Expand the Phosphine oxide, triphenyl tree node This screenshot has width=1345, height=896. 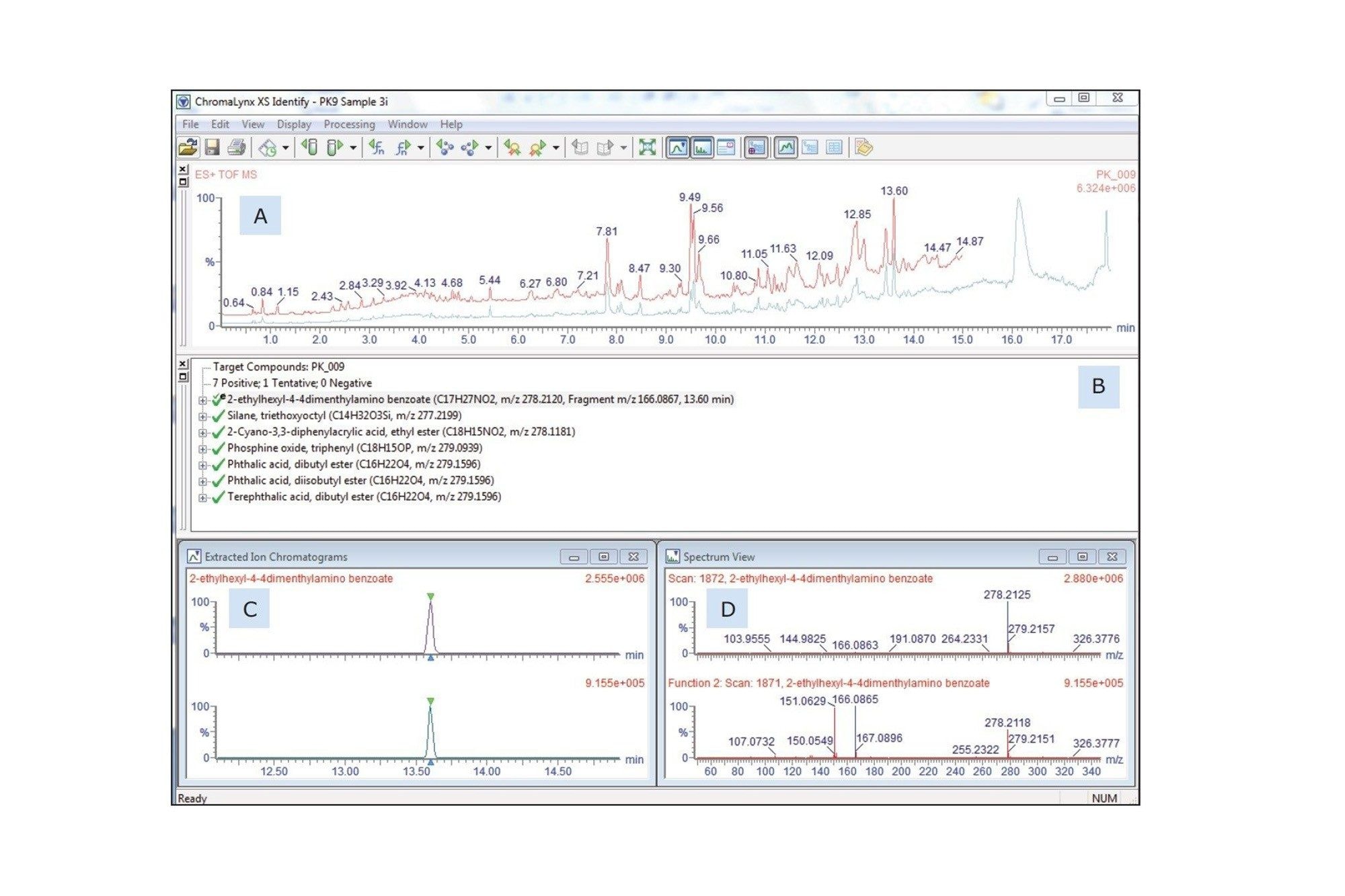pos(202,449)
